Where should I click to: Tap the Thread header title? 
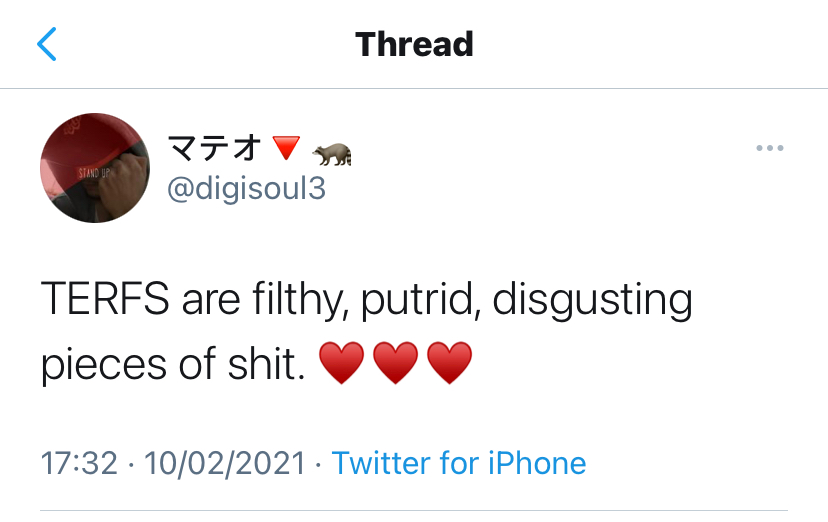414,44
